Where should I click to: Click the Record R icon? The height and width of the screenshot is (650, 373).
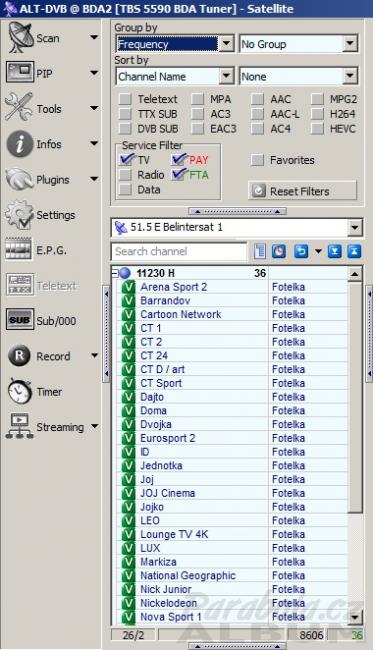19,356
